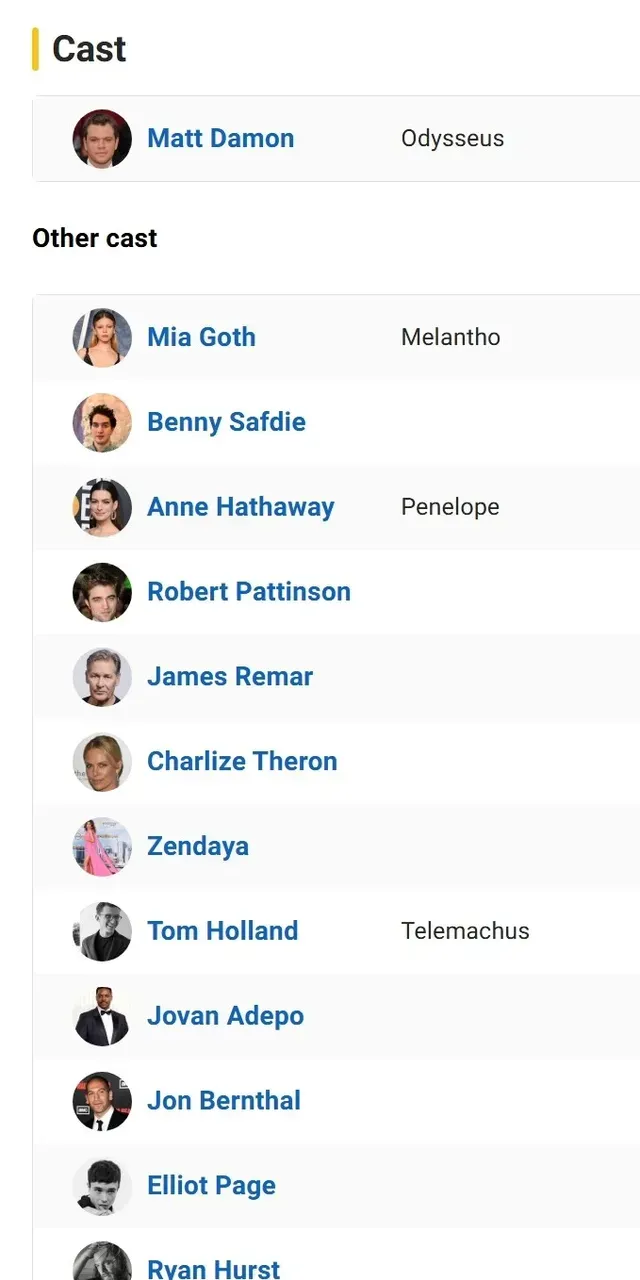Open Robert Pattinson's name link
The width and height of the screenshot is (640, 1280).
248,592
